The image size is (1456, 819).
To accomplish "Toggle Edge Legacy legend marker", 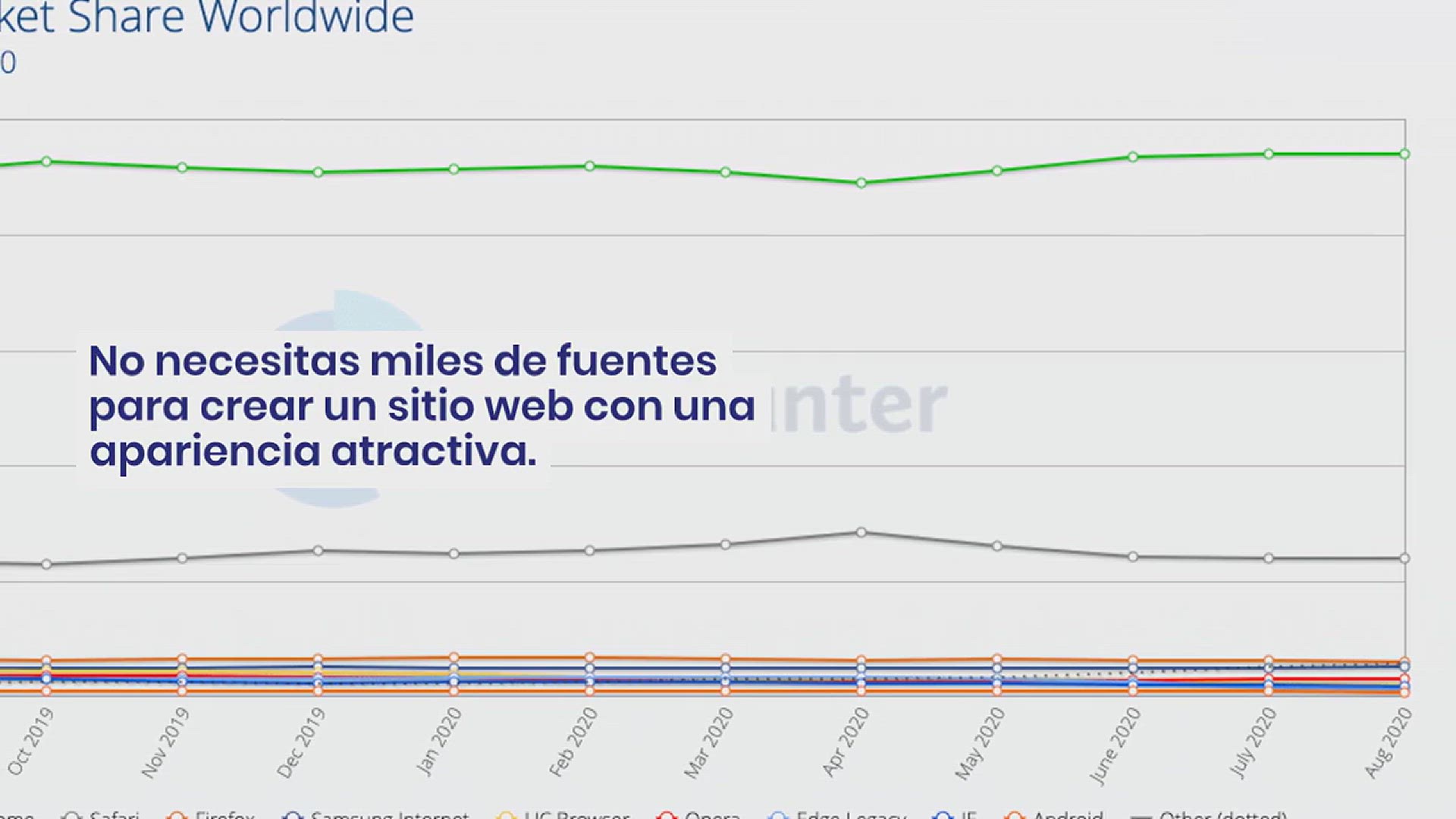I will [x=778, y=816].
